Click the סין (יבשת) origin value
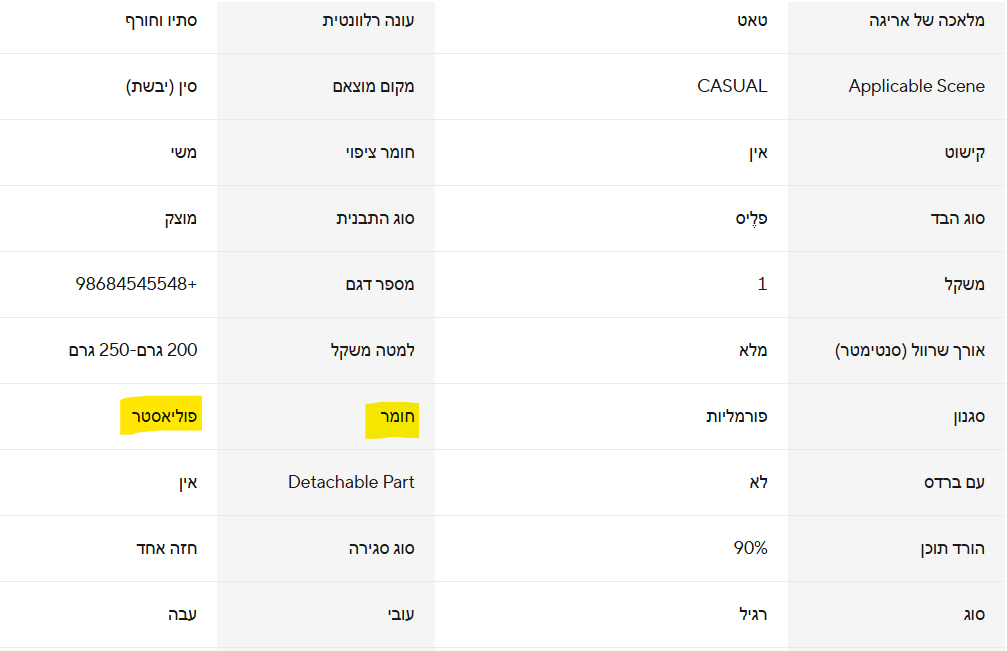The width and height of the screenshot is (1007, 651). 161,86
